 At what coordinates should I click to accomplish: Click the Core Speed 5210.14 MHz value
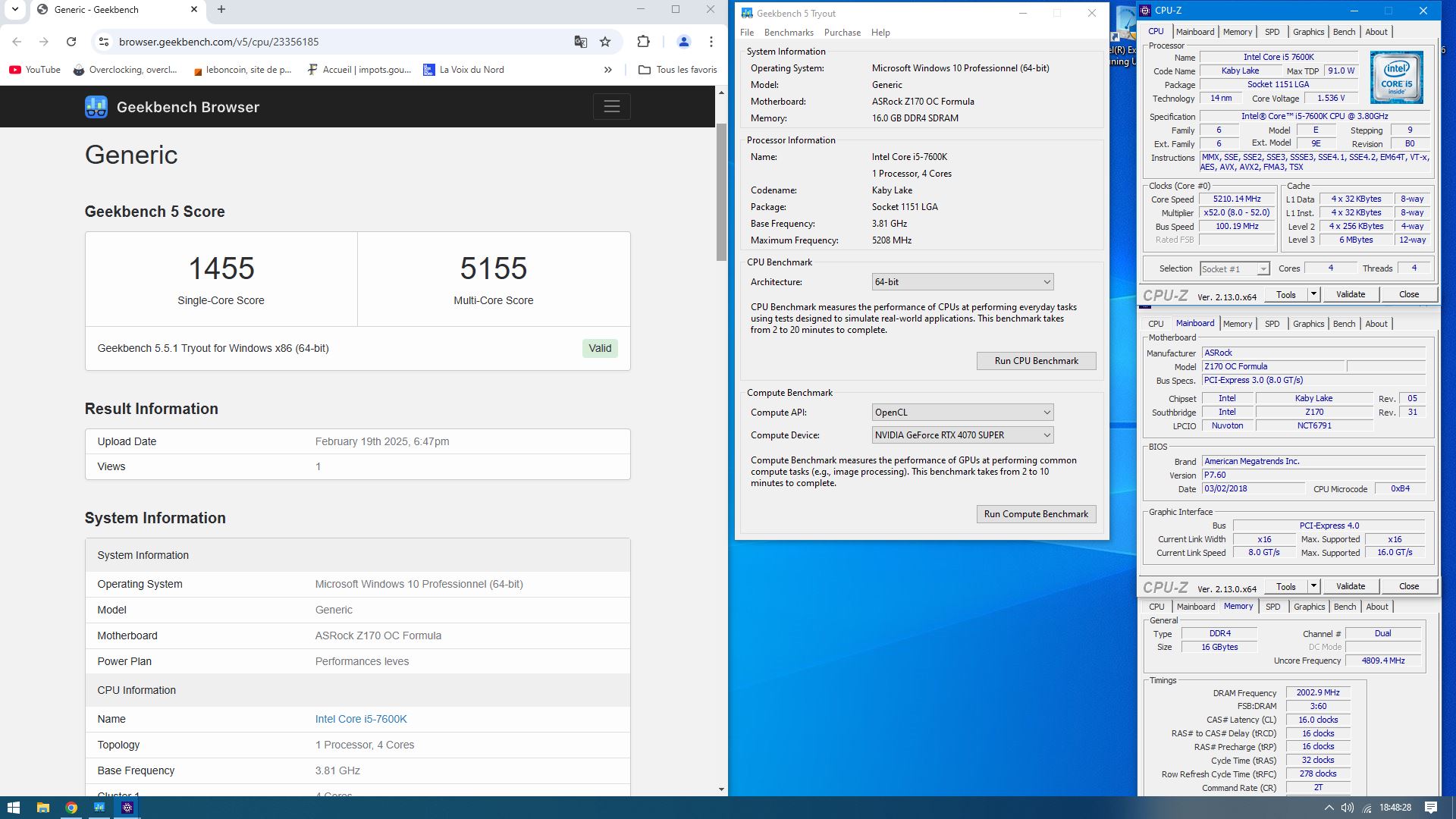tap(1236, 199)
